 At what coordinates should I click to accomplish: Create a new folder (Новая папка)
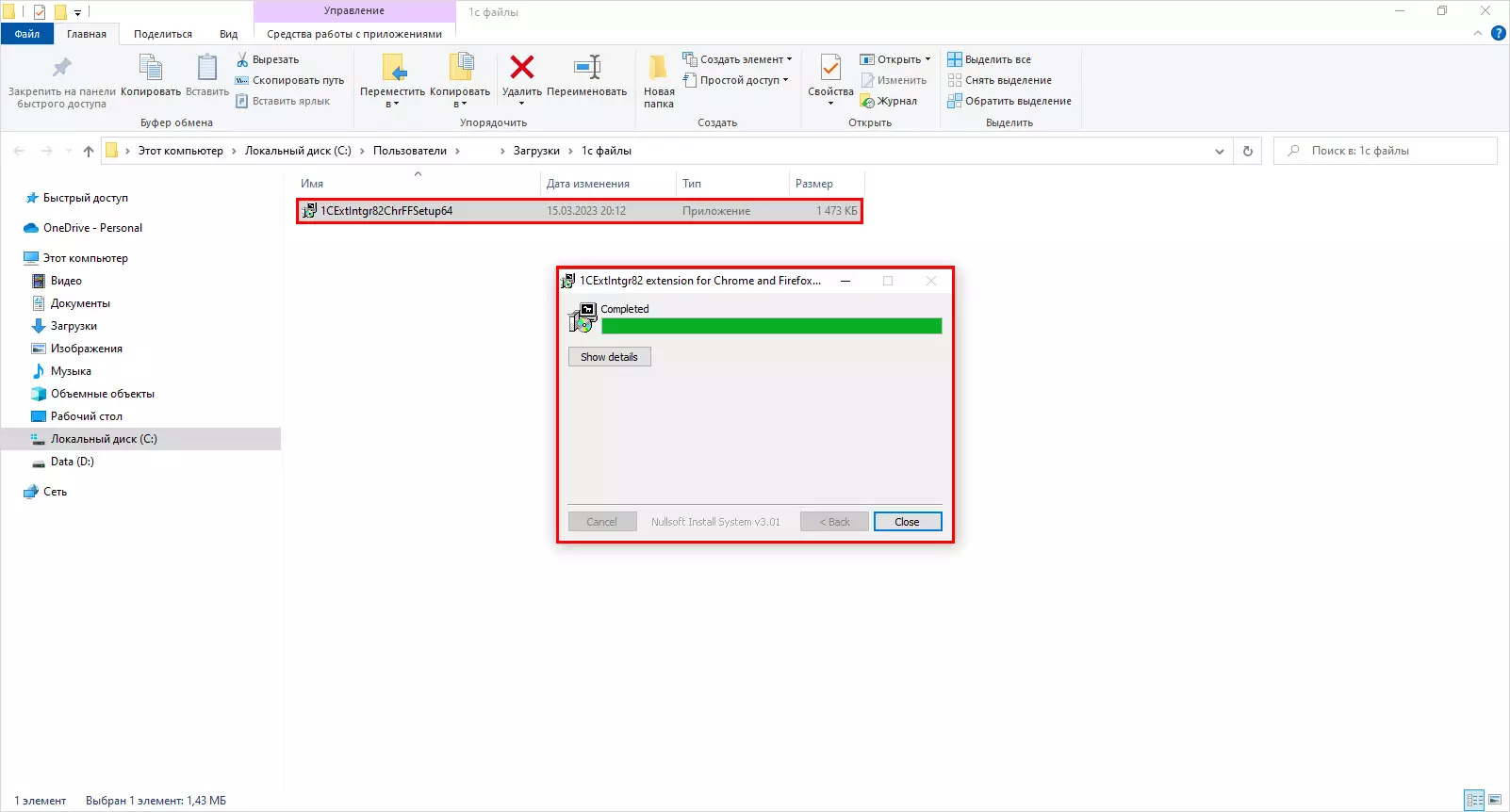click(x=659, y=81)
